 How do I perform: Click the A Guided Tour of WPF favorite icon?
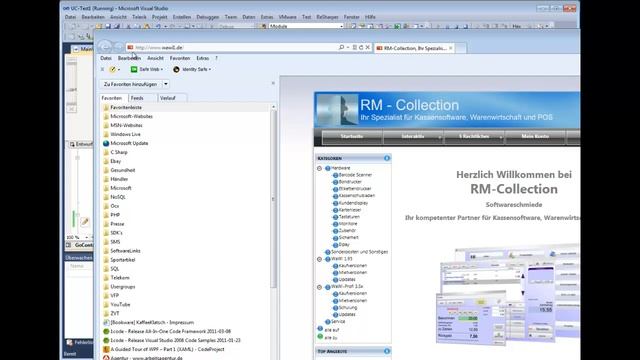[106, 349]
